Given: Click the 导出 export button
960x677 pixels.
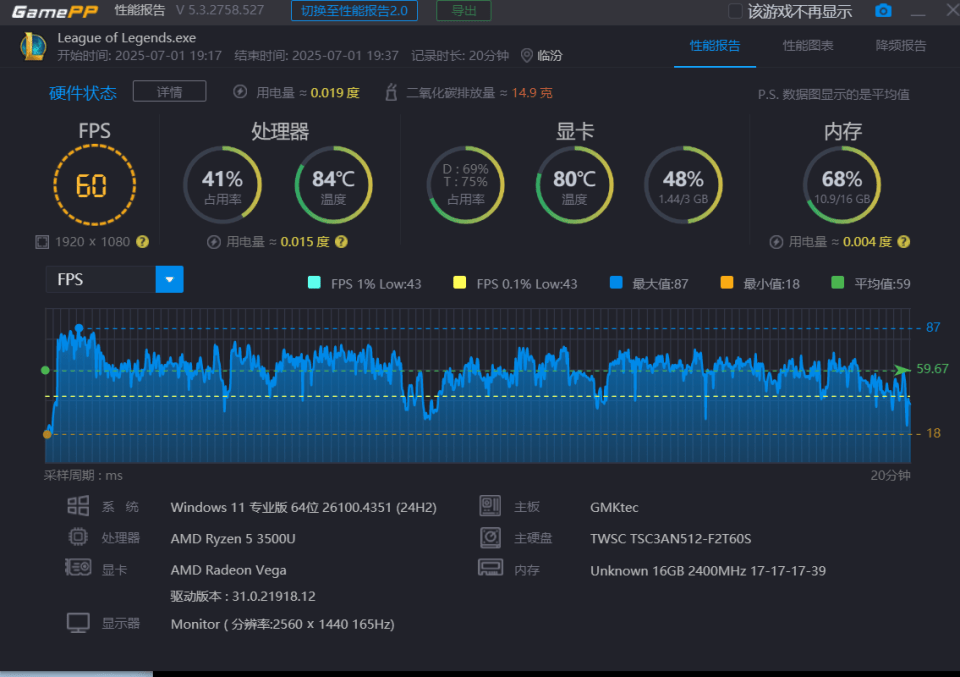Looking at the screenshot, I should [463, 11].
